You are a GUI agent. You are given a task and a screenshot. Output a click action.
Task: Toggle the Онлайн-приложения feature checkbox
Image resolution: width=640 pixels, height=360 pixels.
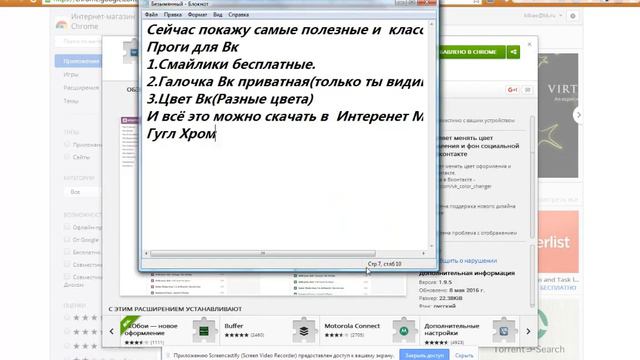pyautogui.click(x=67, y=227)
